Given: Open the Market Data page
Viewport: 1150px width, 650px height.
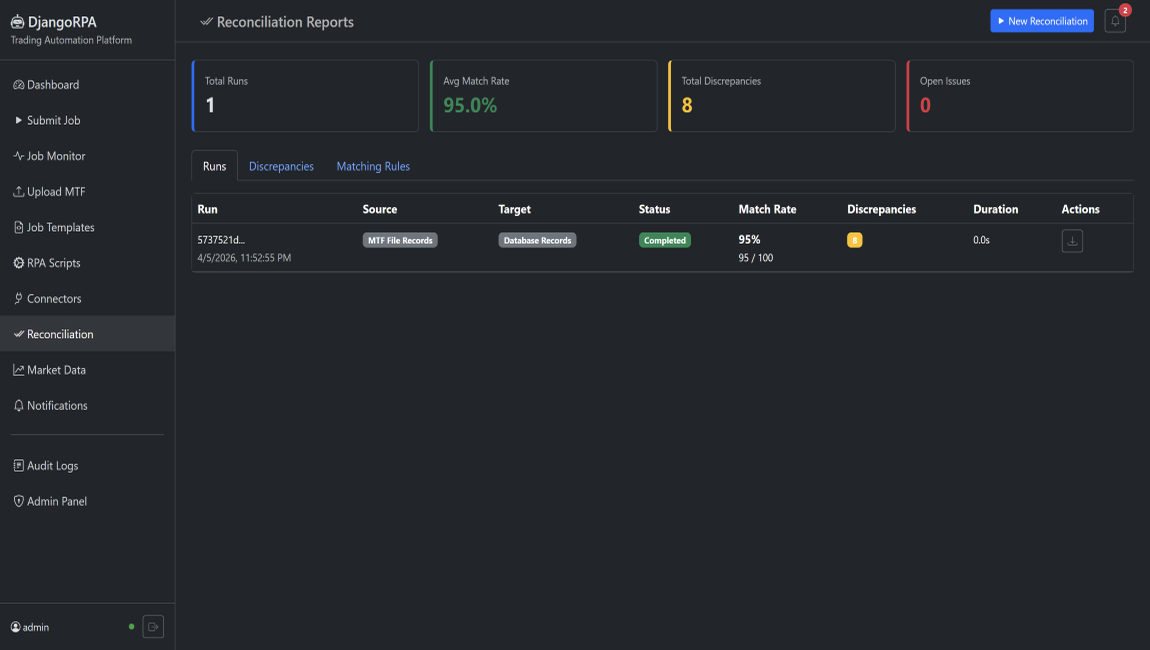Looking at the screenshot, I should [56, 370].
